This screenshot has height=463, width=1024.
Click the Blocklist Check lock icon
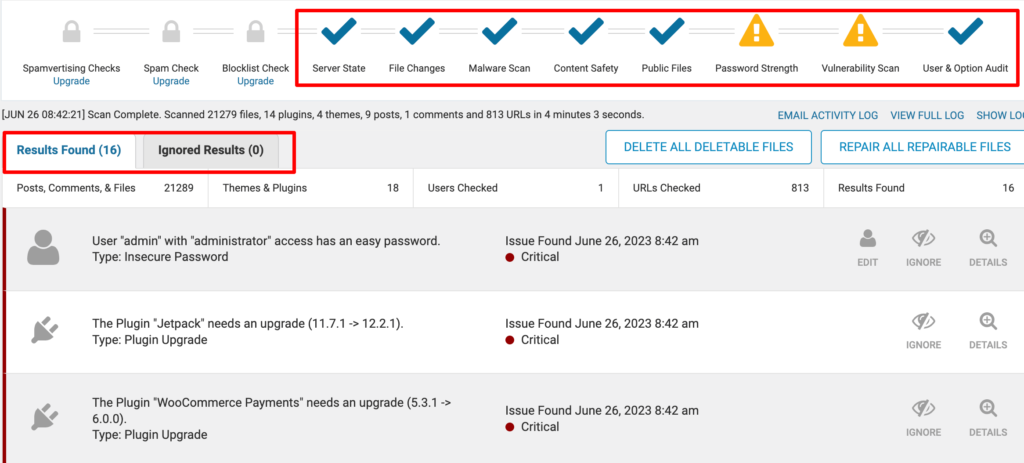click(255, 31)
